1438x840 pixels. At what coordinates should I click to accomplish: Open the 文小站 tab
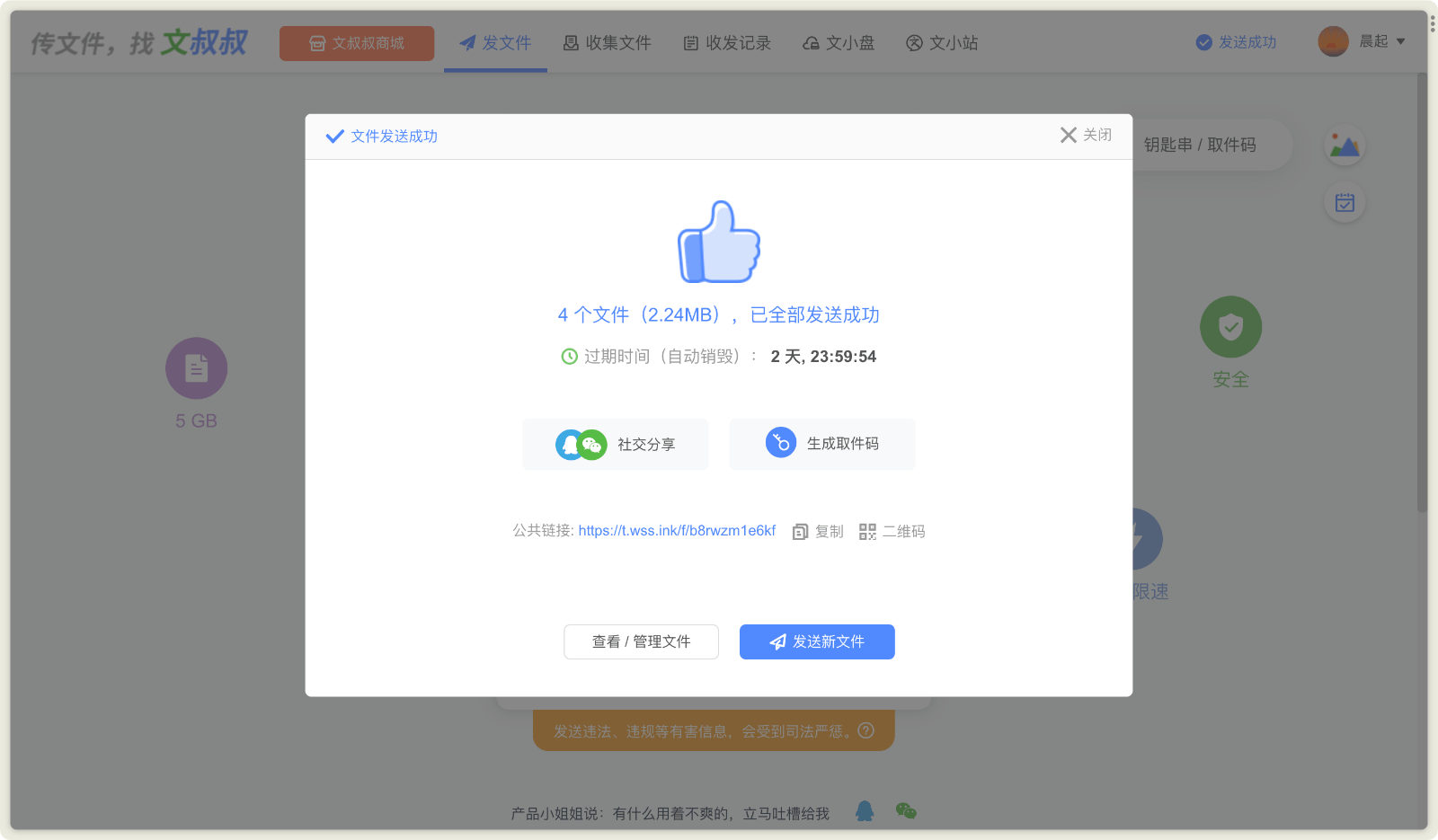942,43
